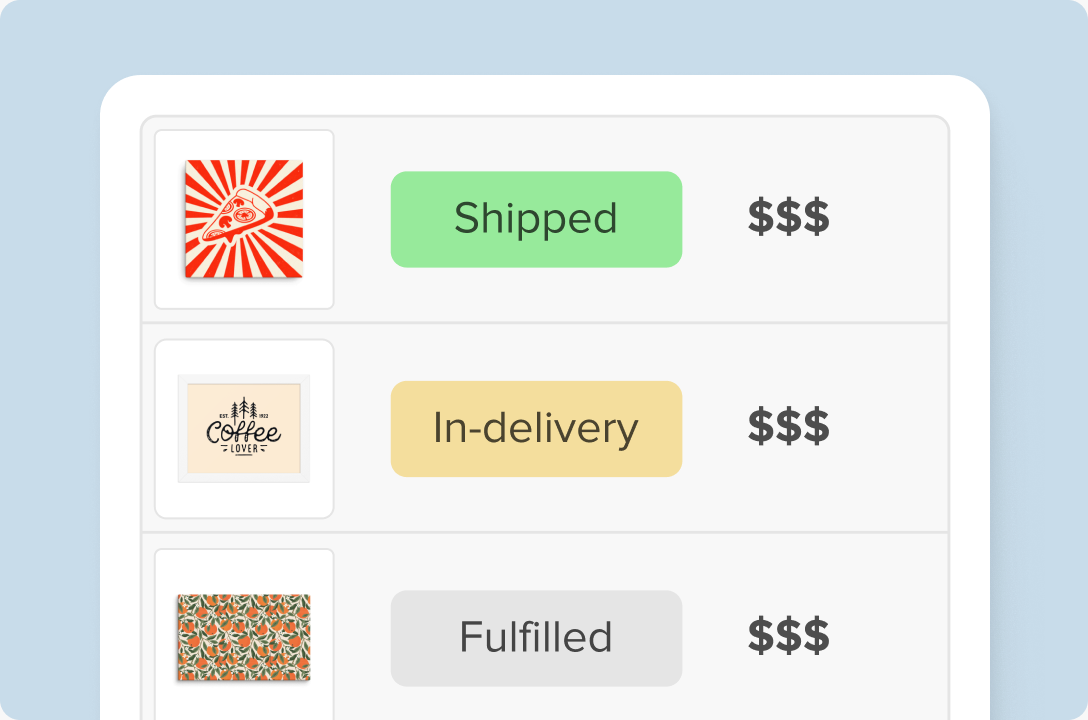This screenshot has width=1088, height=720.
Task: Open the orange floral pattern canvas thumbnail
Action: (244, 637)
